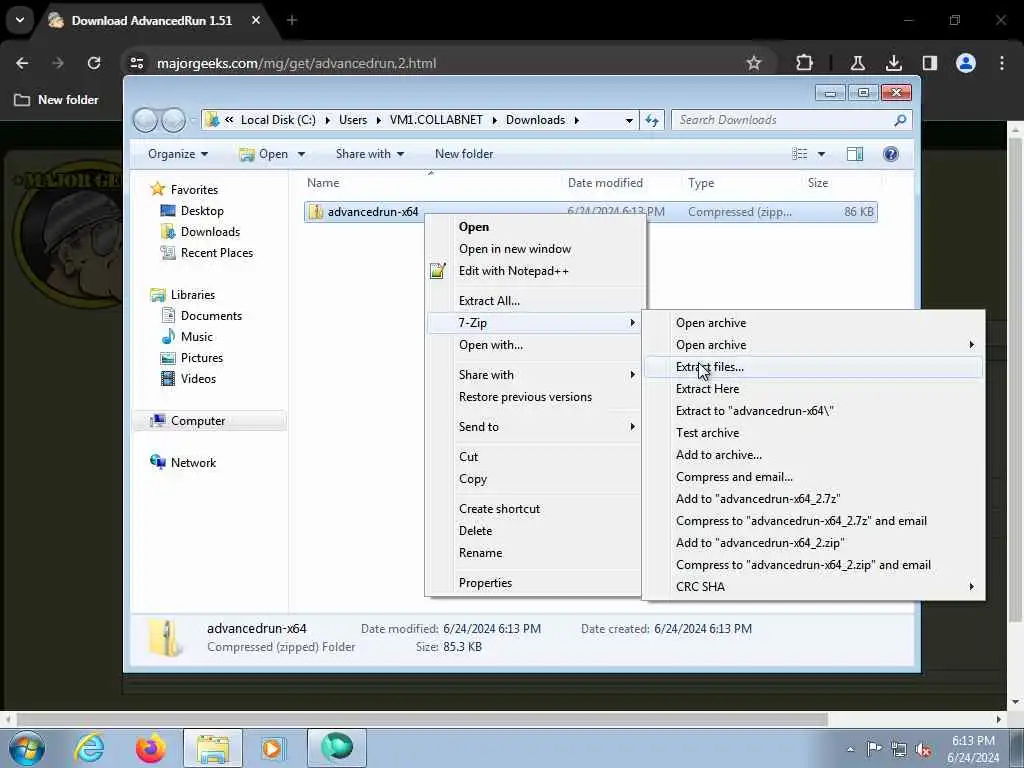Open Recent Places in sidebar
This screenshot has height=768, width=1024.
point(217,253)
